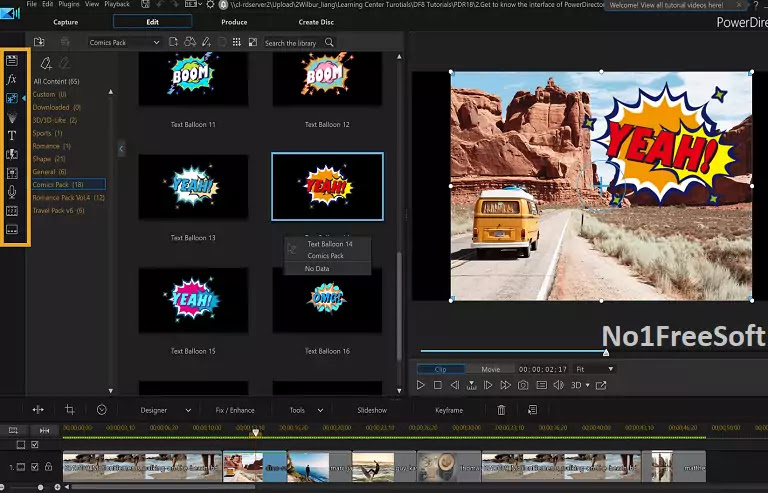Image resolution: width=768 pixels, height=493 pixels.
Task: Switch to the Produce tab
Action: (x=234, y=21)
